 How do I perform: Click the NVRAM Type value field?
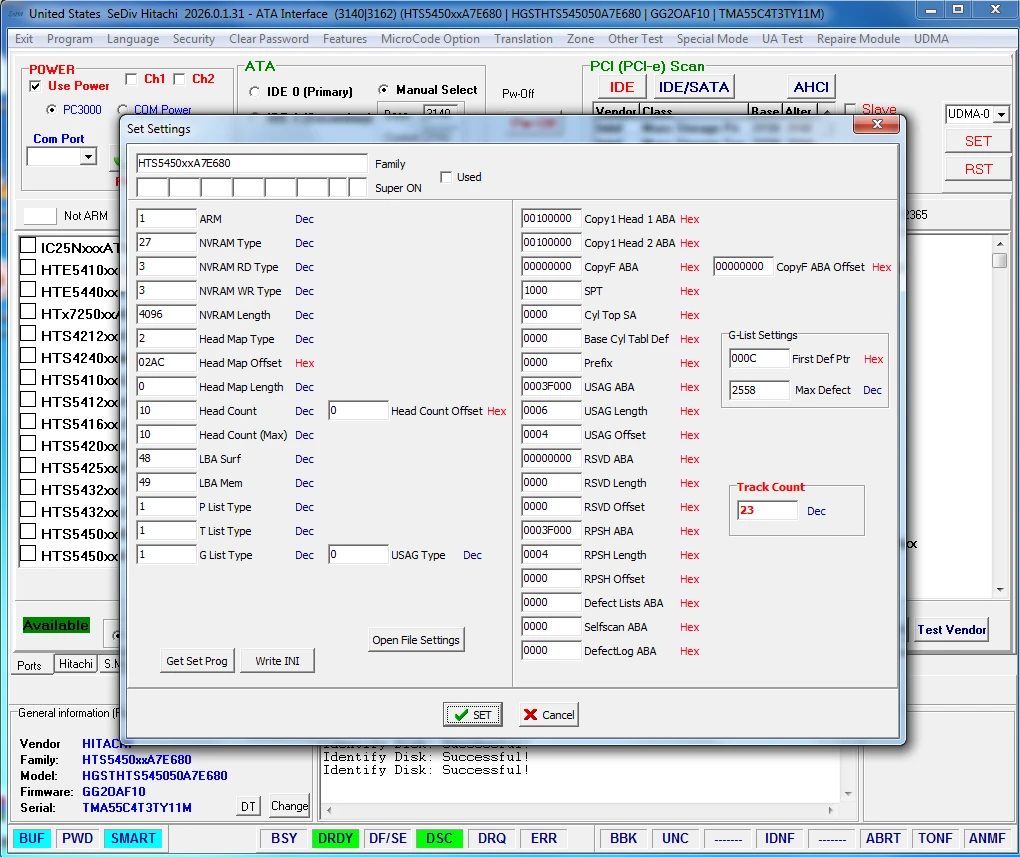pos(166,243)
